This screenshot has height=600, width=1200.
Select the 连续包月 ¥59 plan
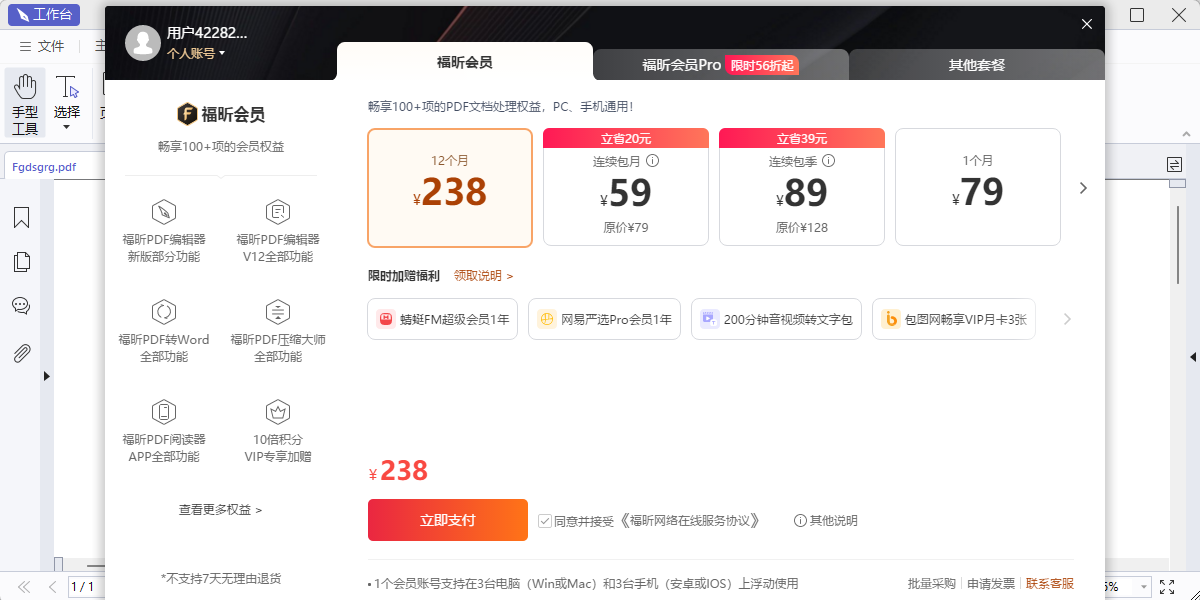625,187
